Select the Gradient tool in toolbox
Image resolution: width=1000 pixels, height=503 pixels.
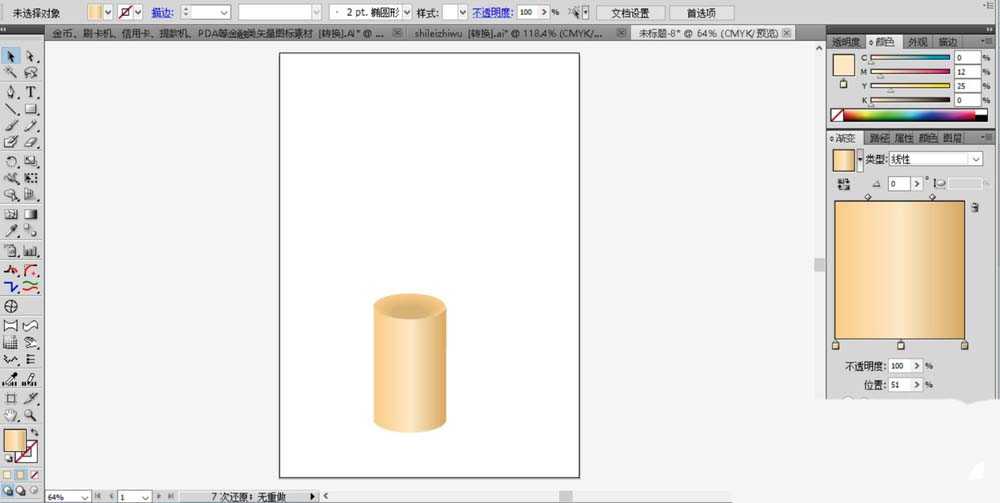click(31, 214)
